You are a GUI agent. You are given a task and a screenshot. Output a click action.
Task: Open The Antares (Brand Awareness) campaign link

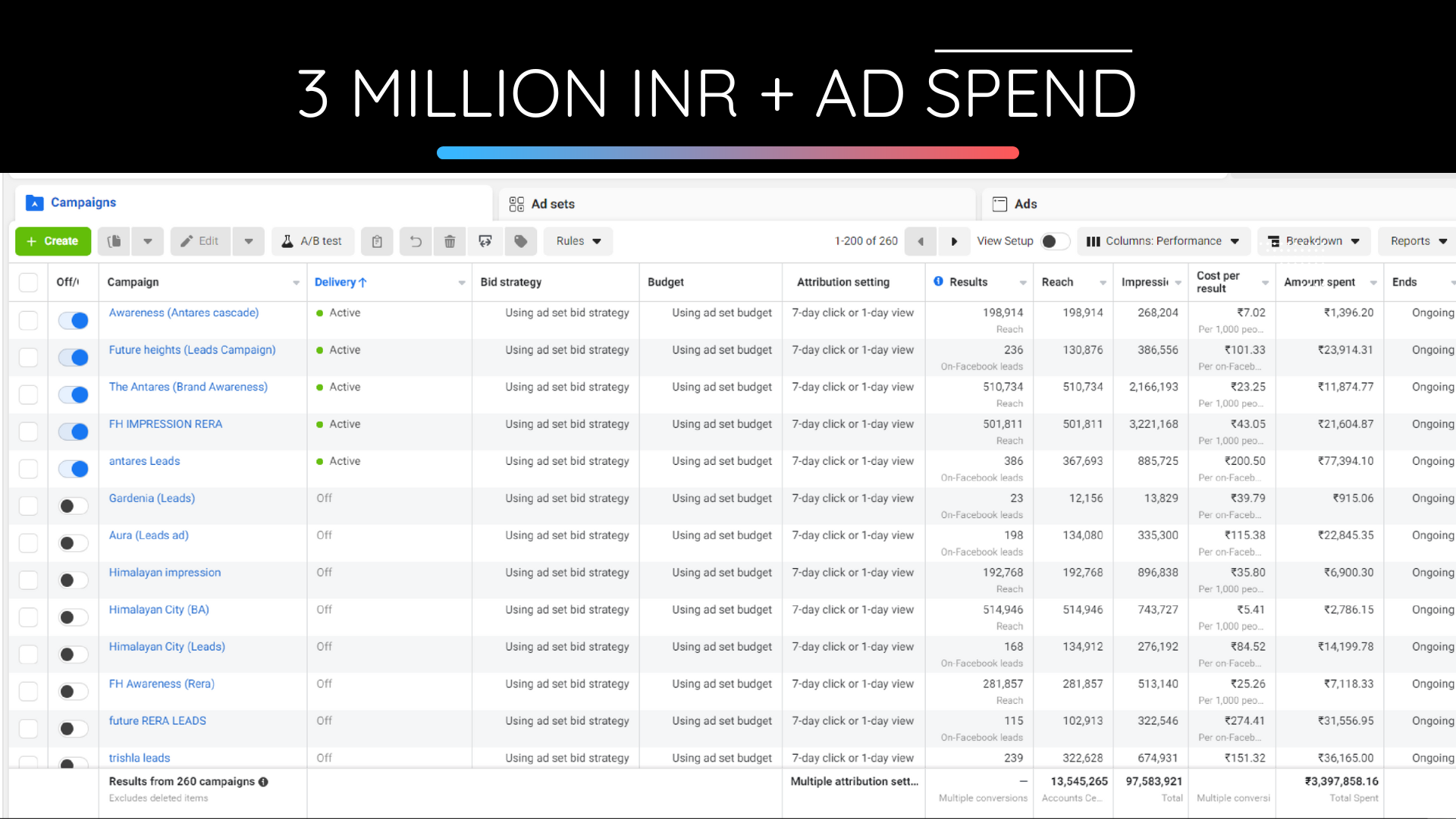(x=188, y=387)
